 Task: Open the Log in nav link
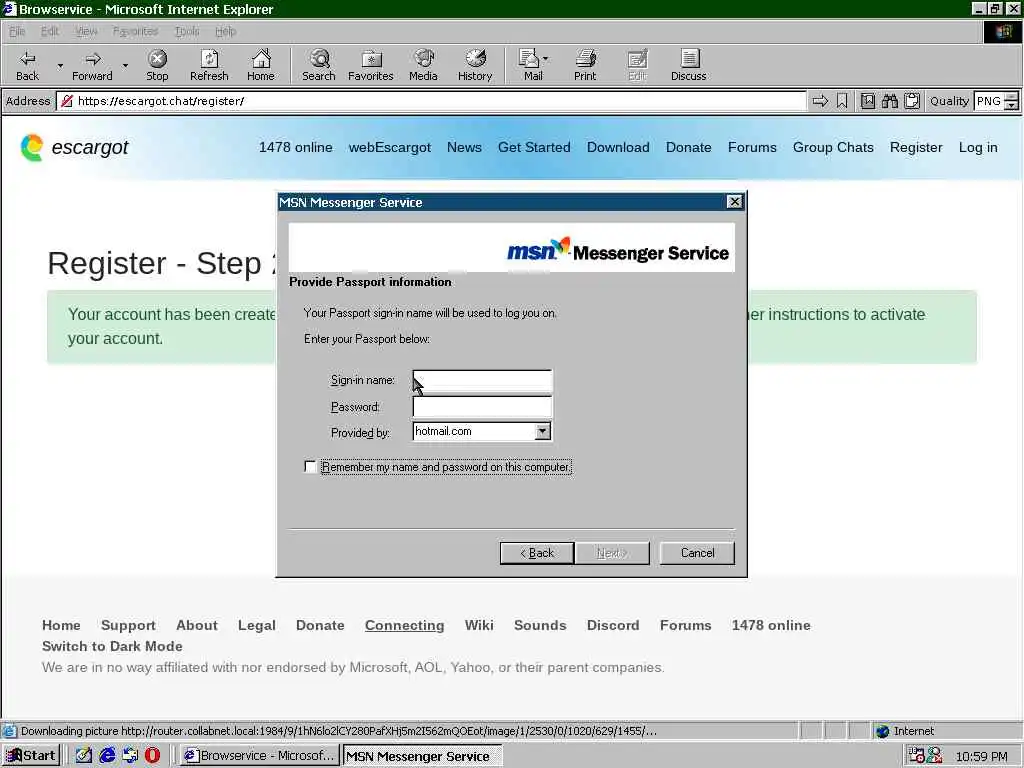pyautogui.click(x=978, y=148)
